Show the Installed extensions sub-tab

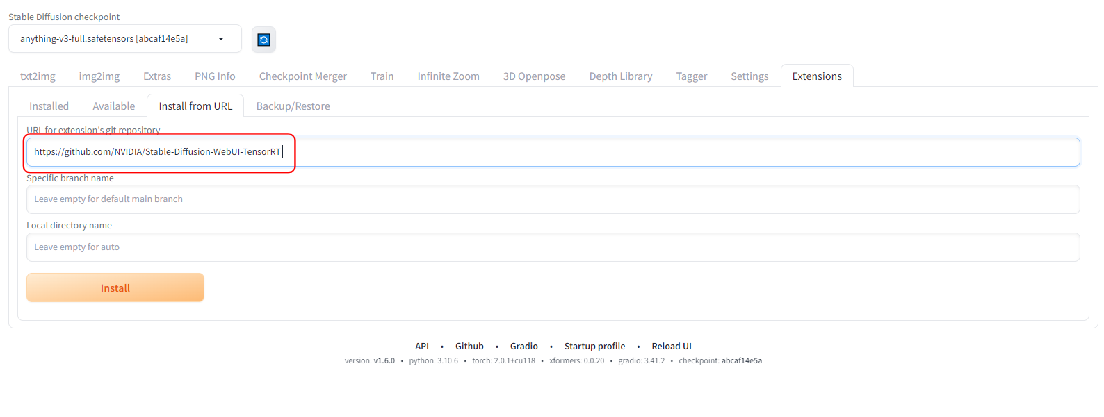coord(49,105)
